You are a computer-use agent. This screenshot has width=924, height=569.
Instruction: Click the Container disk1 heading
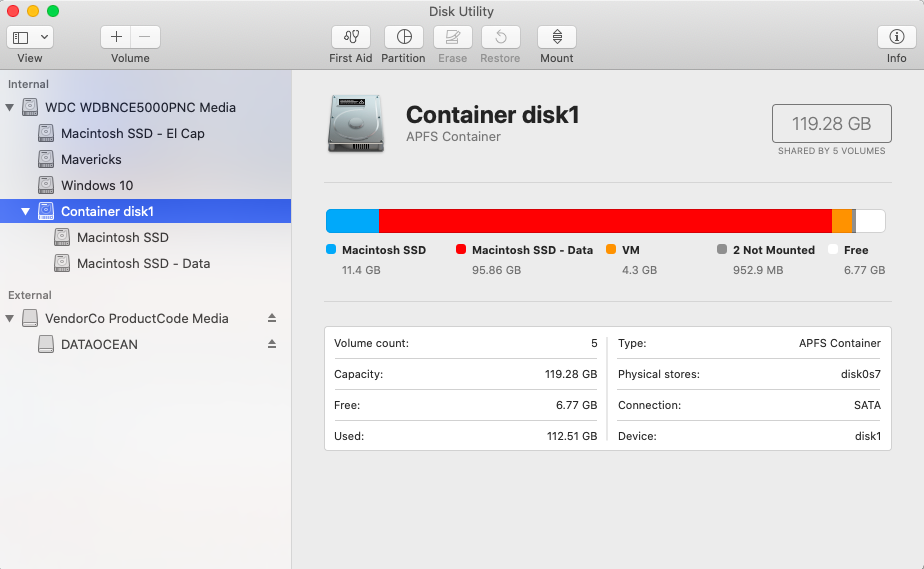coord(493,115)
